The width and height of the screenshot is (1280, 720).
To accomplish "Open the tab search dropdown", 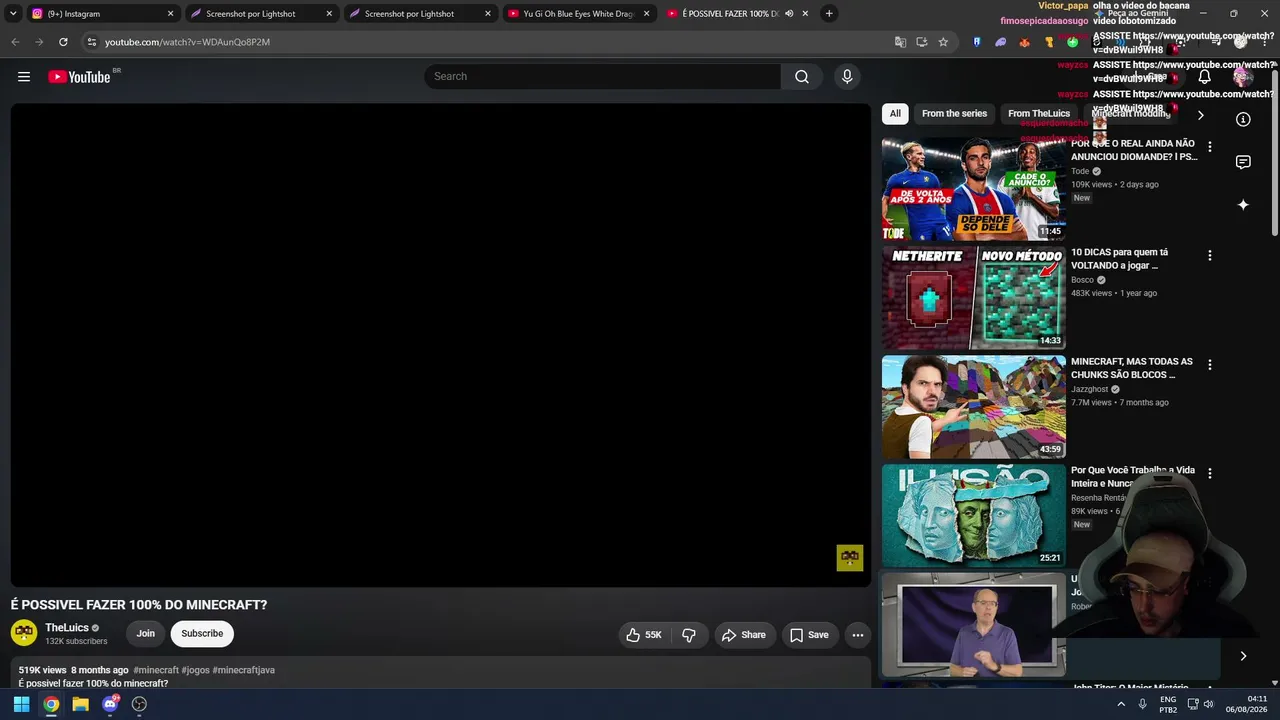I will pyautogui.click(x=13, y=14).
